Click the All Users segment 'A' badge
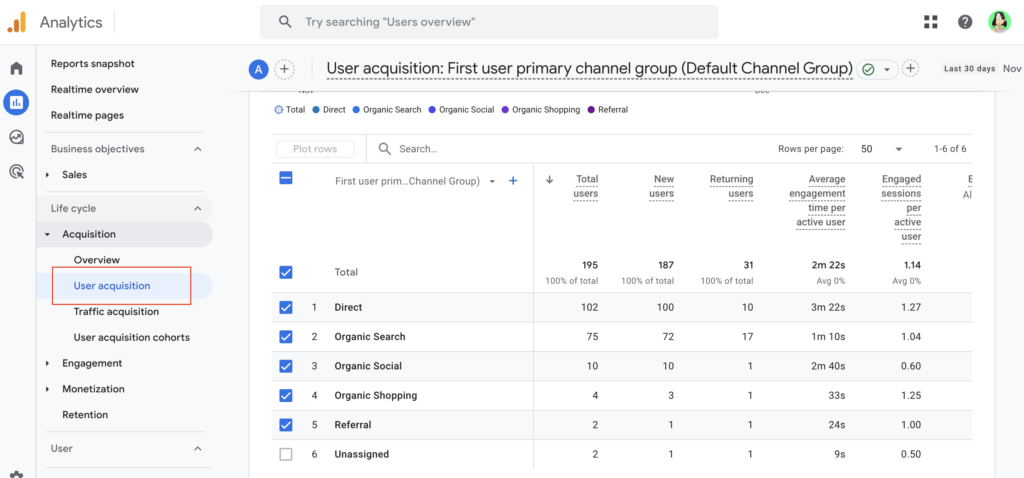Screen dimensions: 1024x478 [x=259, y=69]
